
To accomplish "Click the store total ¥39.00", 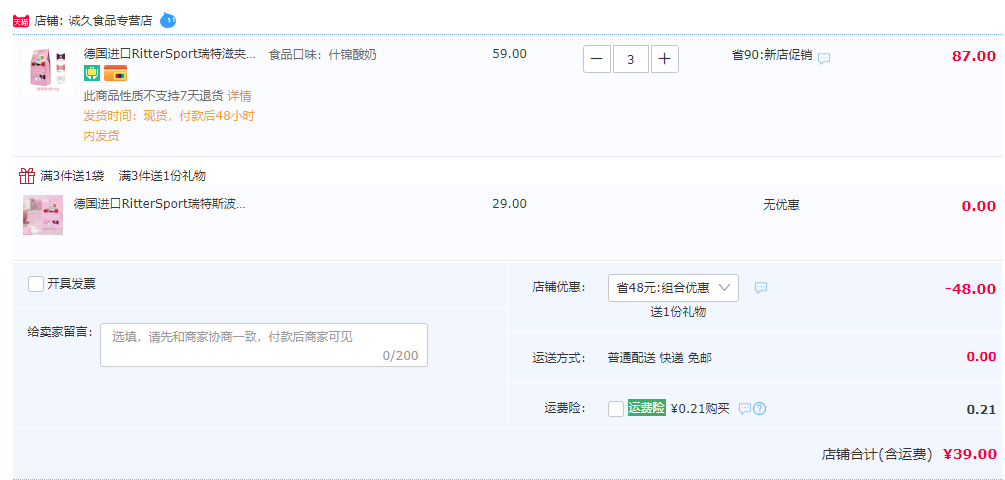I will 970,454.
